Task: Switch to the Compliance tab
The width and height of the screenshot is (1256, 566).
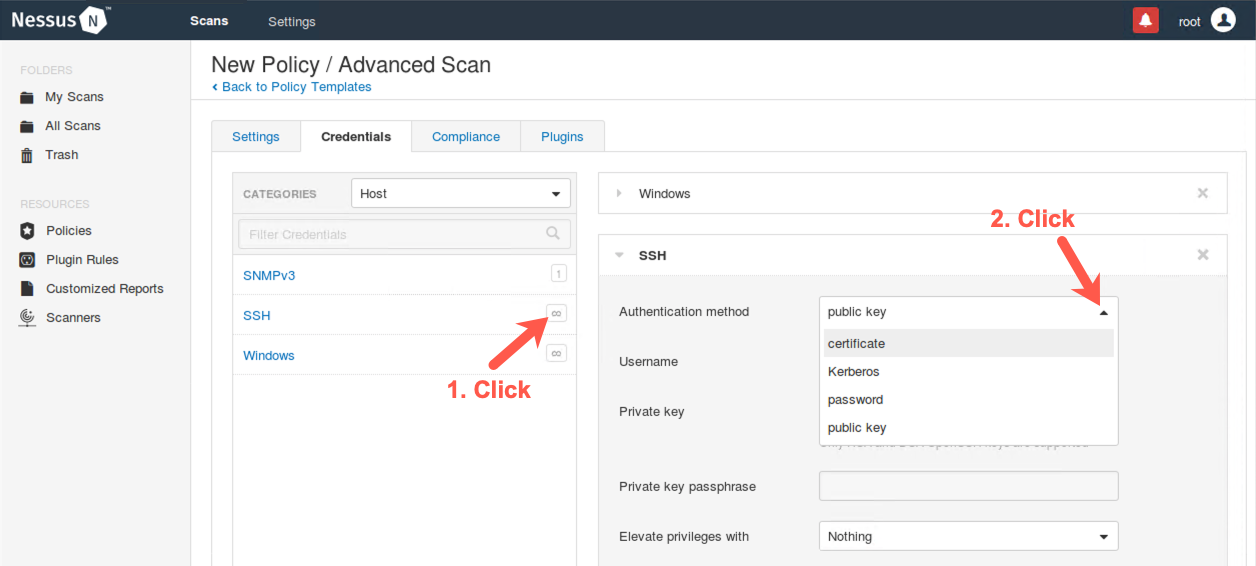Action: pyautogui.click(x=466, y=136)
